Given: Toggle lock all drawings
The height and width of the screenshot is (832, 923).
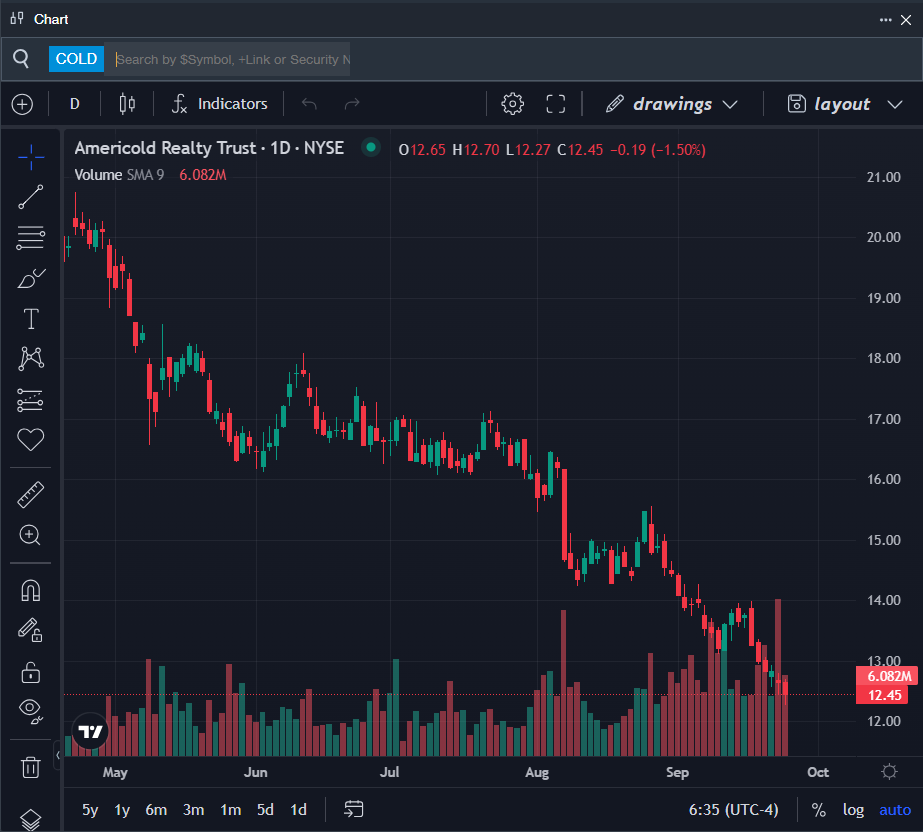Looking at the screenshot, I should (31, 672).
